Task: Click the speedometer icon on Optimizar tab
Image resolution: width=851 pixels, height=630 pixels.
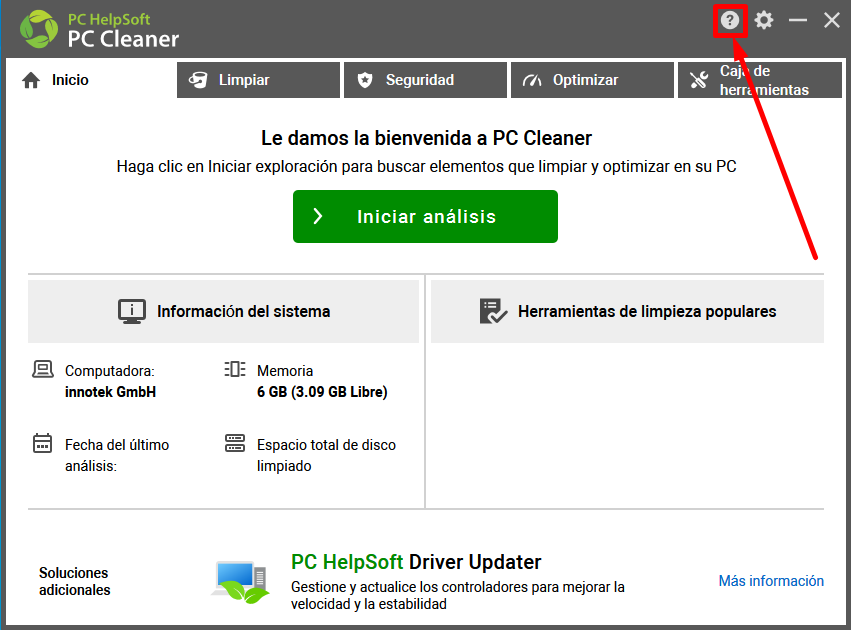Action: pos(532,80)
